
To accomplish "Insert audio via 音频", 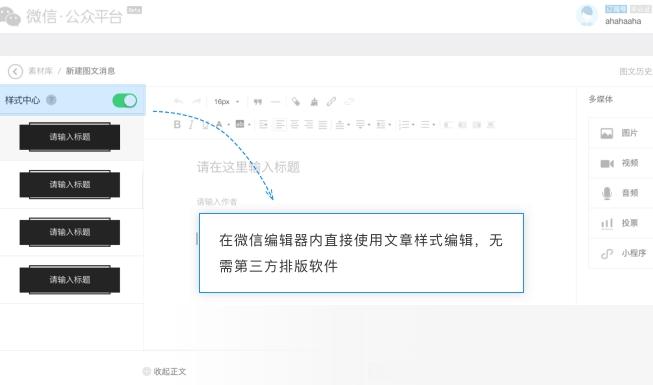I will point(621,193).
